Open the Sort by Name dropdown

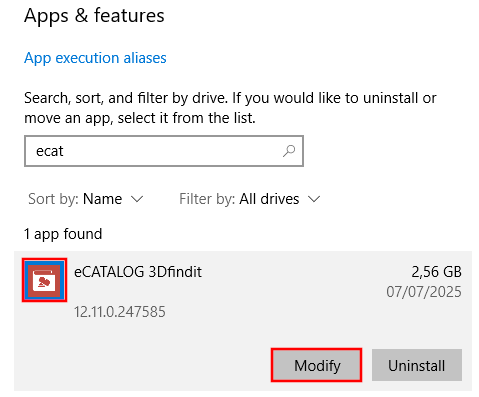86,199
